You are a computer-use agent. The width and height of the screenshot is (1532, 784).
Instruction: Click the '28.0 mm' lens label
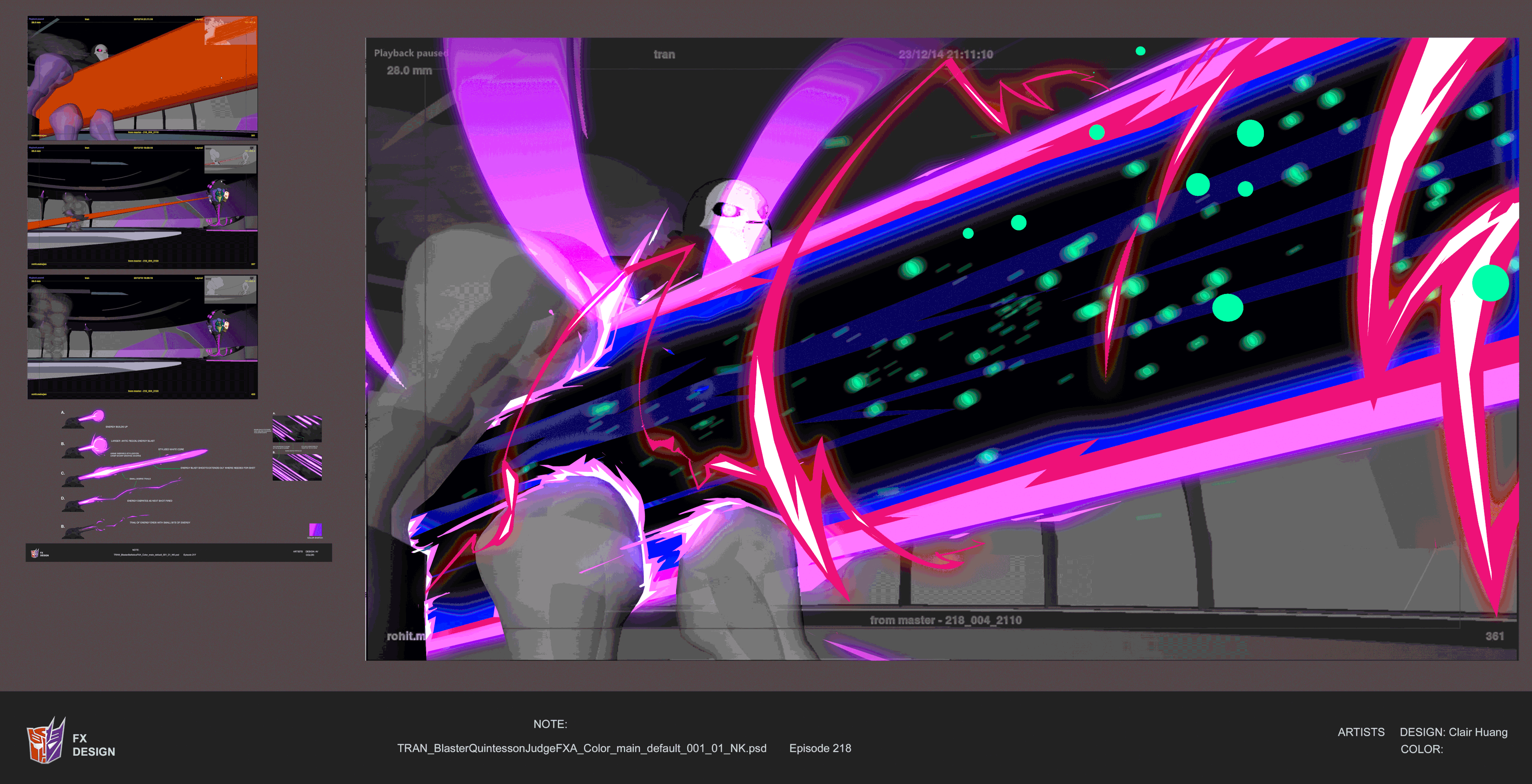(x=409, y=71)
